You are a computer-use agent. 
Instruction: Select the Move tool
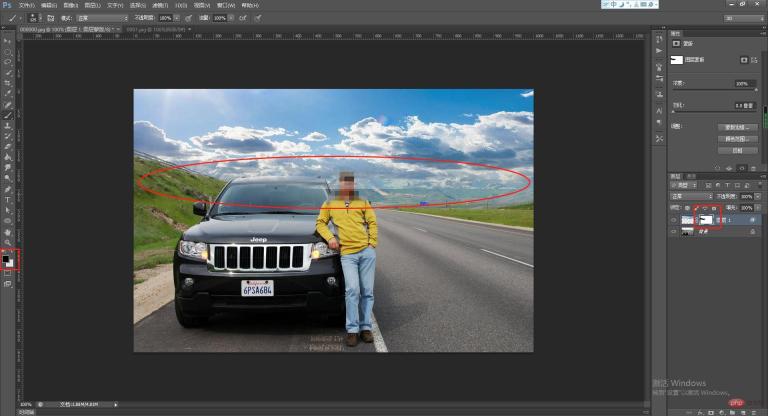click(x=9, y=40)
